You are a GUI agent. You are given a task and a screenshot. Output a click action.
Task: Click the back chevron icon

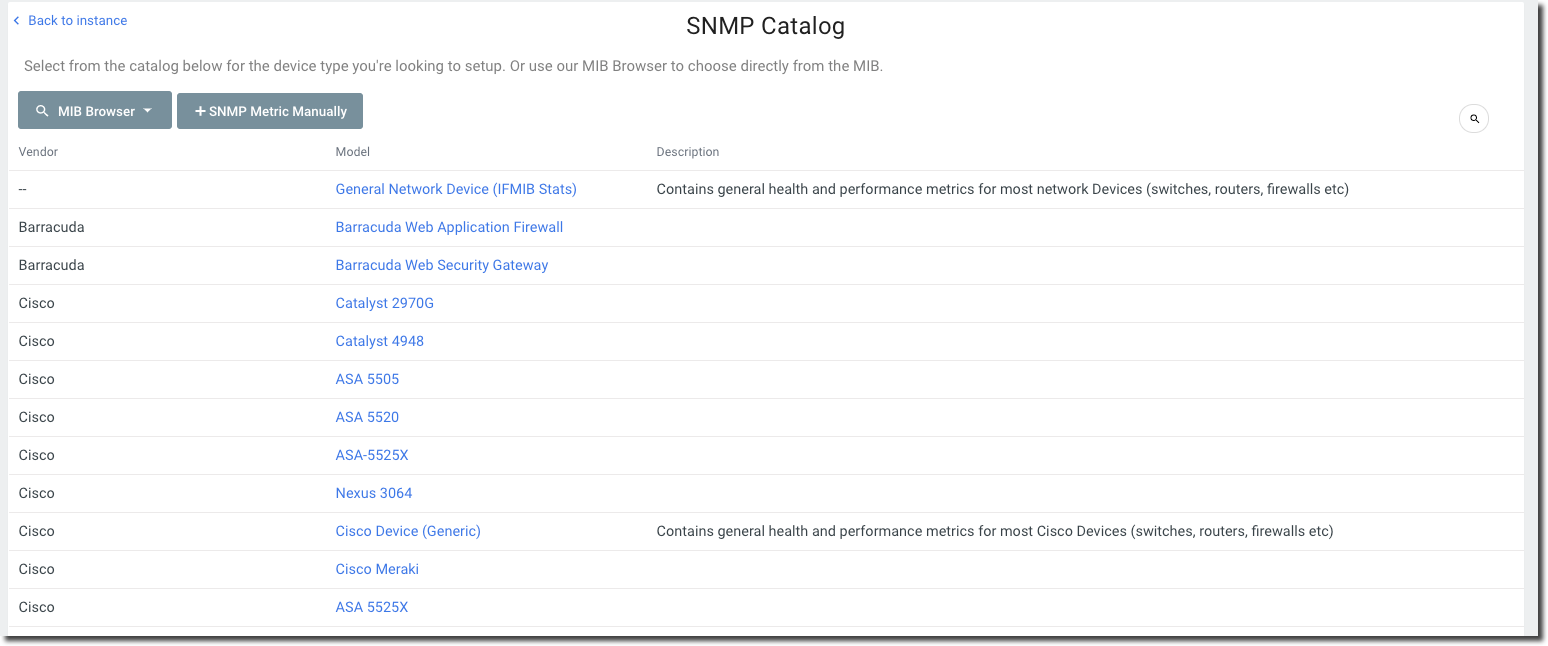[x=16, y=20]
